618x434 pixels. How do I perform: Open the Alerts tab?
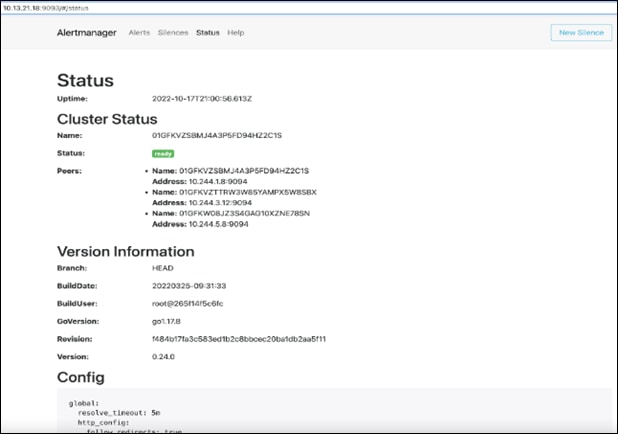[139, 33]
